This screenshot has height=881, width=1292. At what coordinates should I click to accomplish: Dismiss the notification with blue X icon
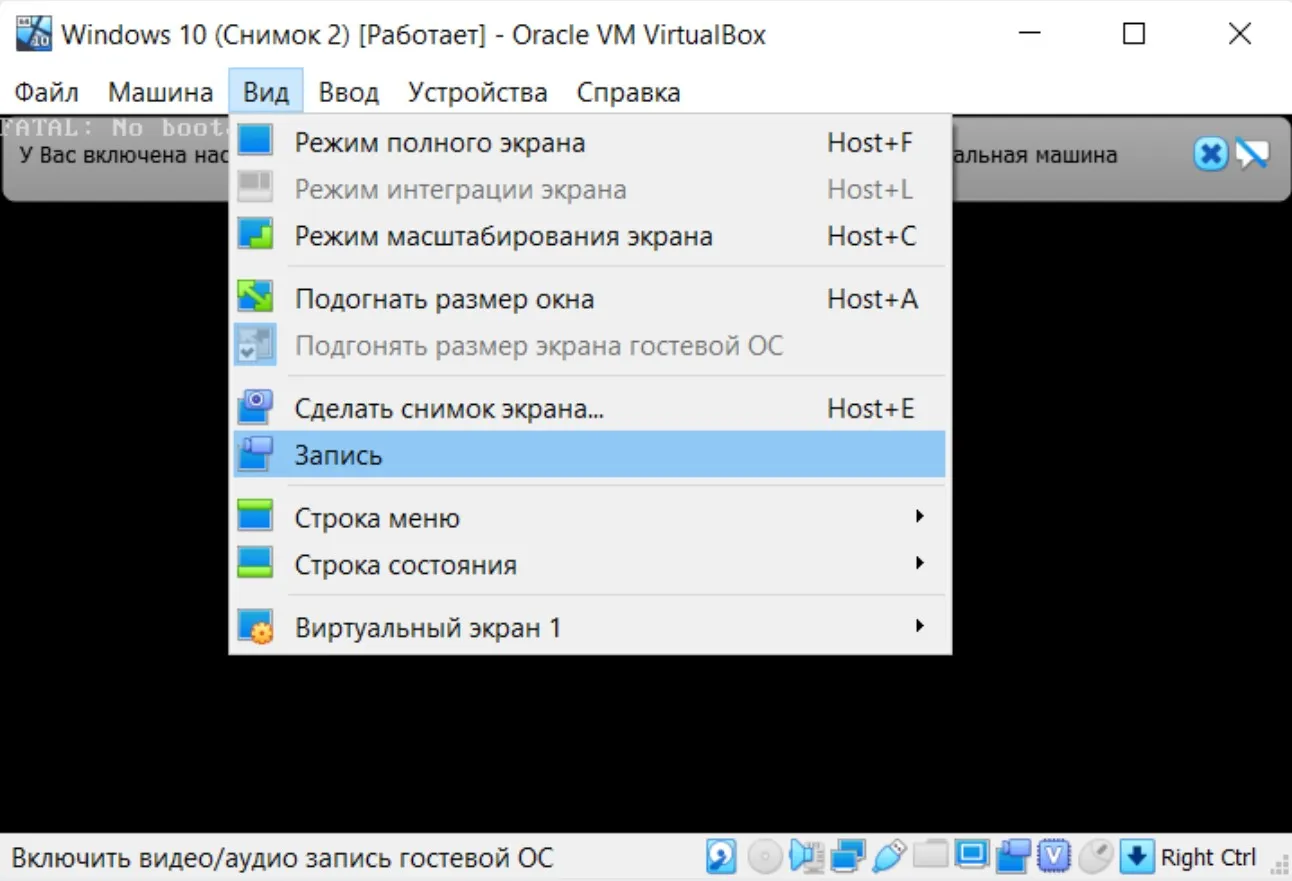tap(1210, 154)
